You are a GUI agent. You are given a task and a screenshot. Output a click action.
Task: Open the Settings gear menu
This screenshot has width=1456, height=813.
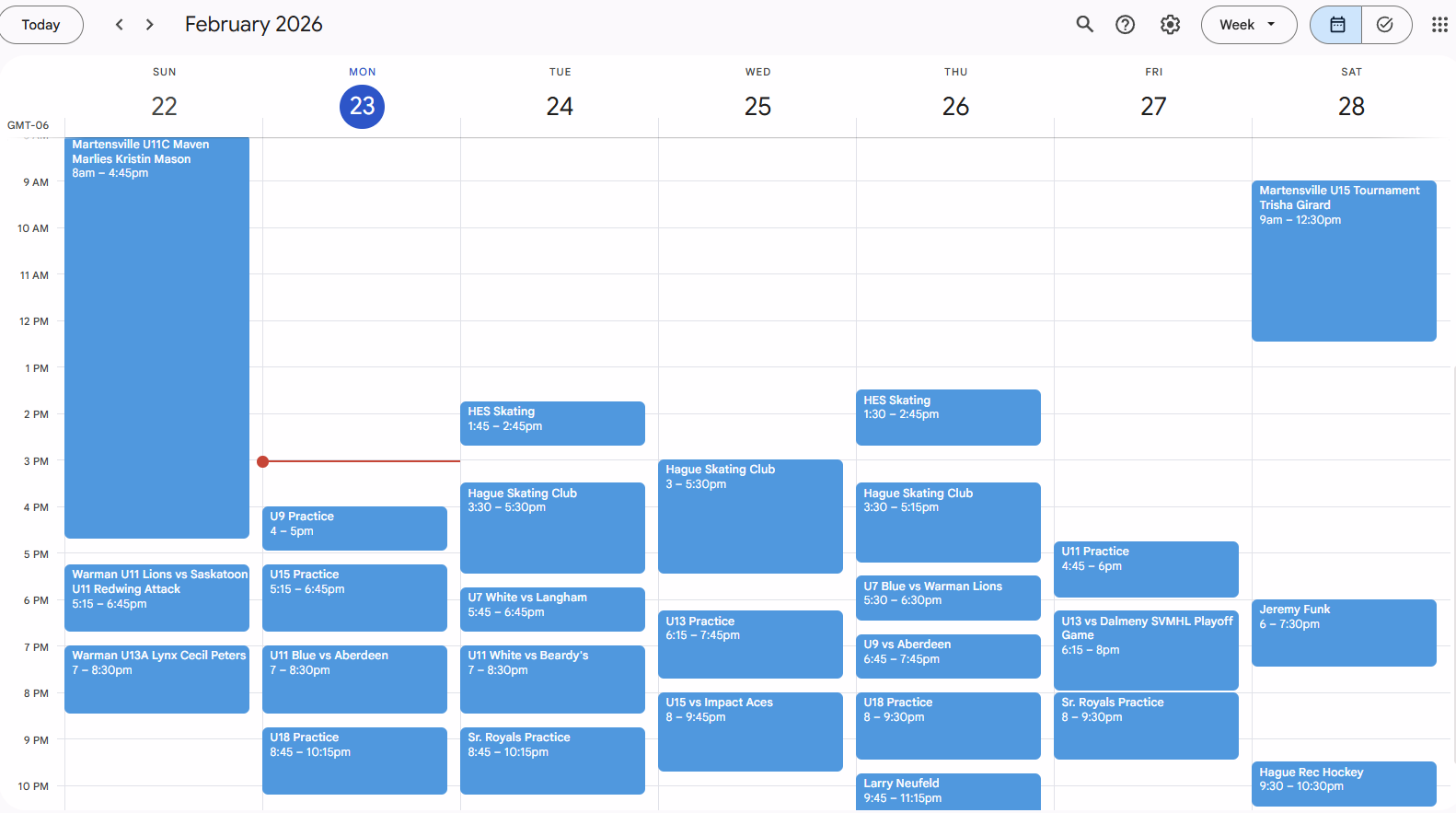1170,25
